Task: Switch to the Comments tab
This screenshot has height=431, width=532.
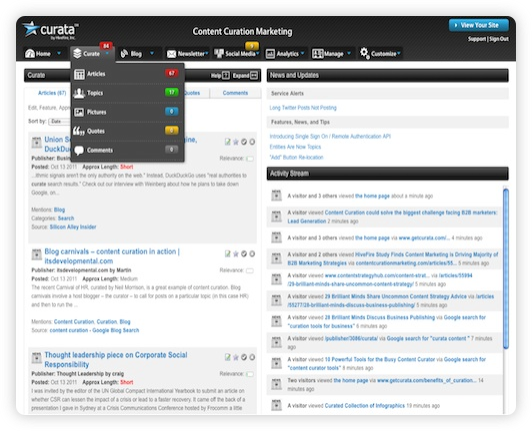Action: coord(235,93)
